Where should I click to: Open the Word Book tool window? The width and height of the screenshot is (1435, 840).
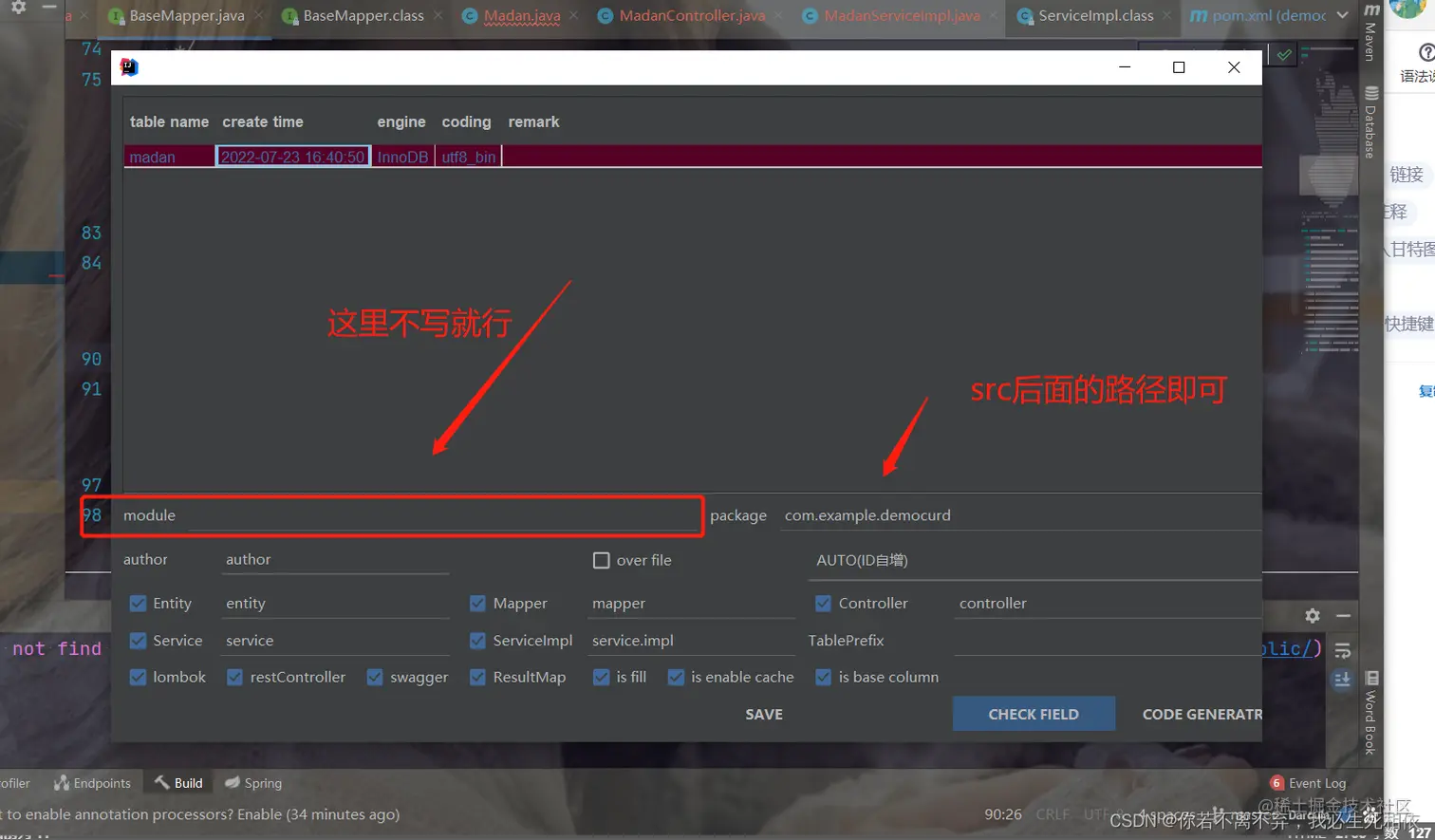pos(1370,714)
